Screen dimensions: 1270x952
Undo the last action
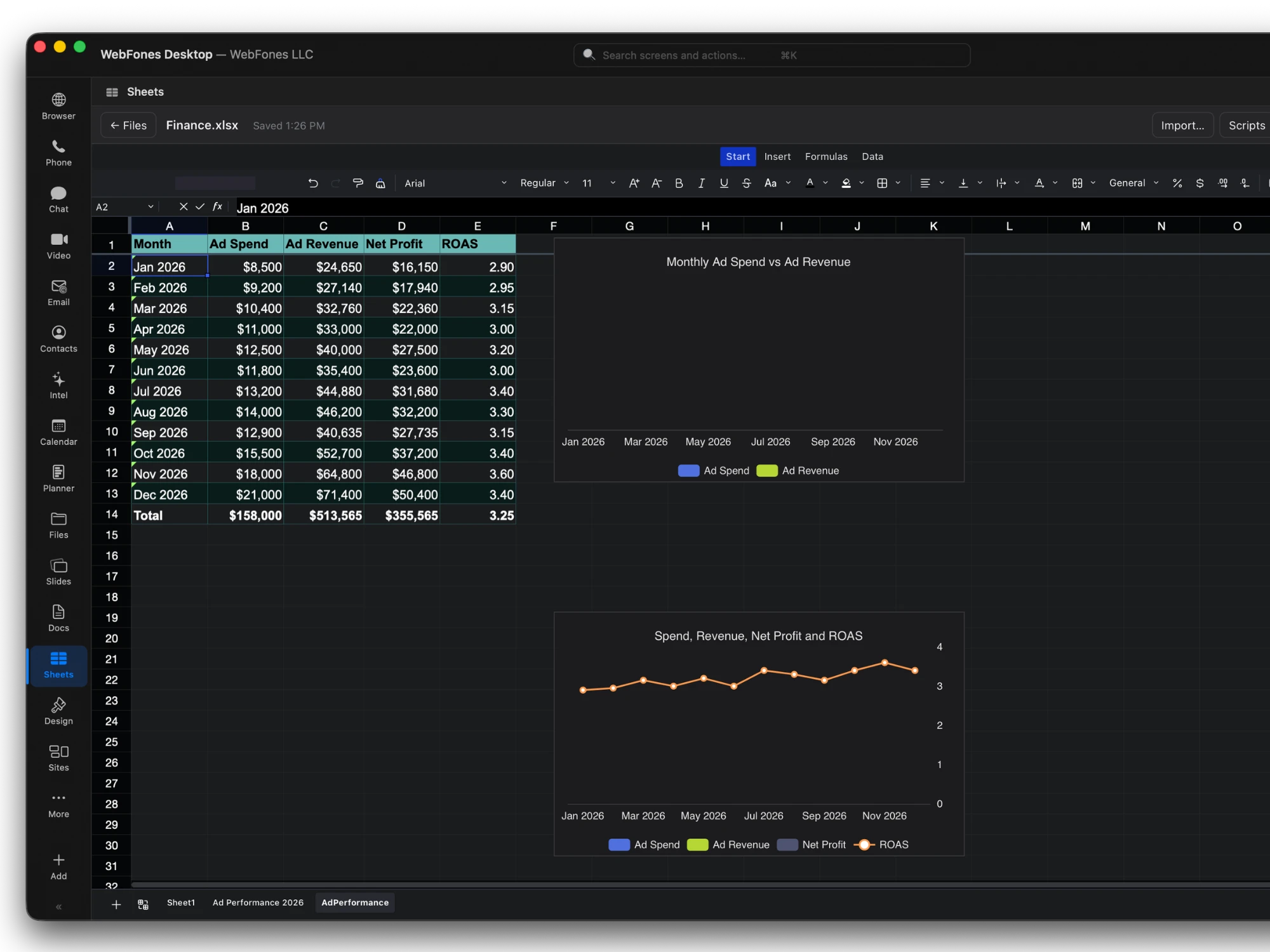(x=313, y=183)
